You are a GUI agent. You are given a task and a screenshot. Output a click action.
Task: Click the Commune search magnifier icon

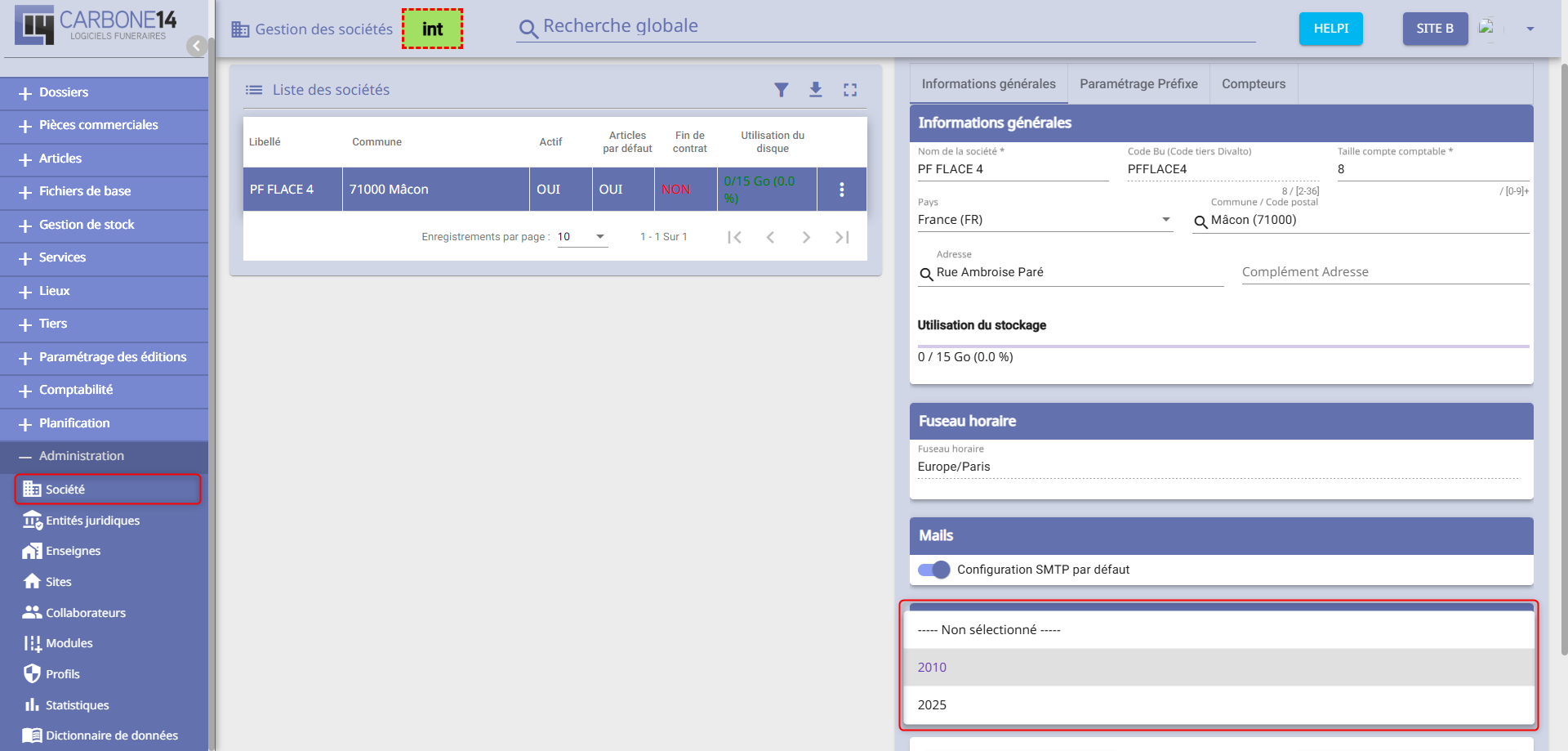coord(1200,221)
